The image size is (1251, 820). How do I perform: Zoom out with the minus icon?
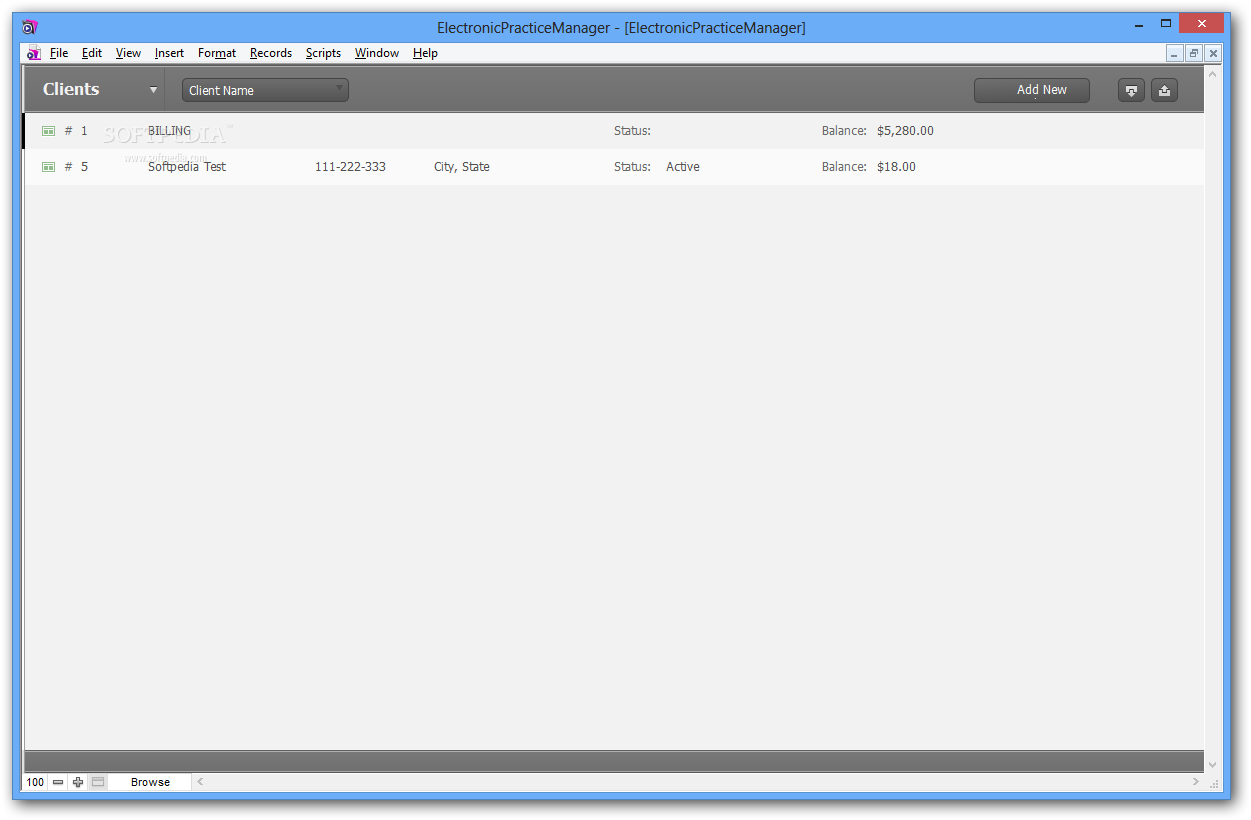(x=58, y=782)
